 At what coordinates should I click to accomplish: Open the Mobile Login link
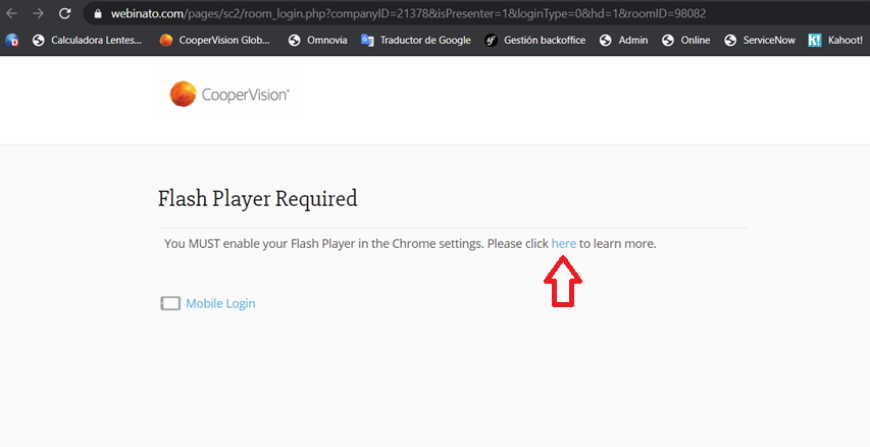point(220,303)
